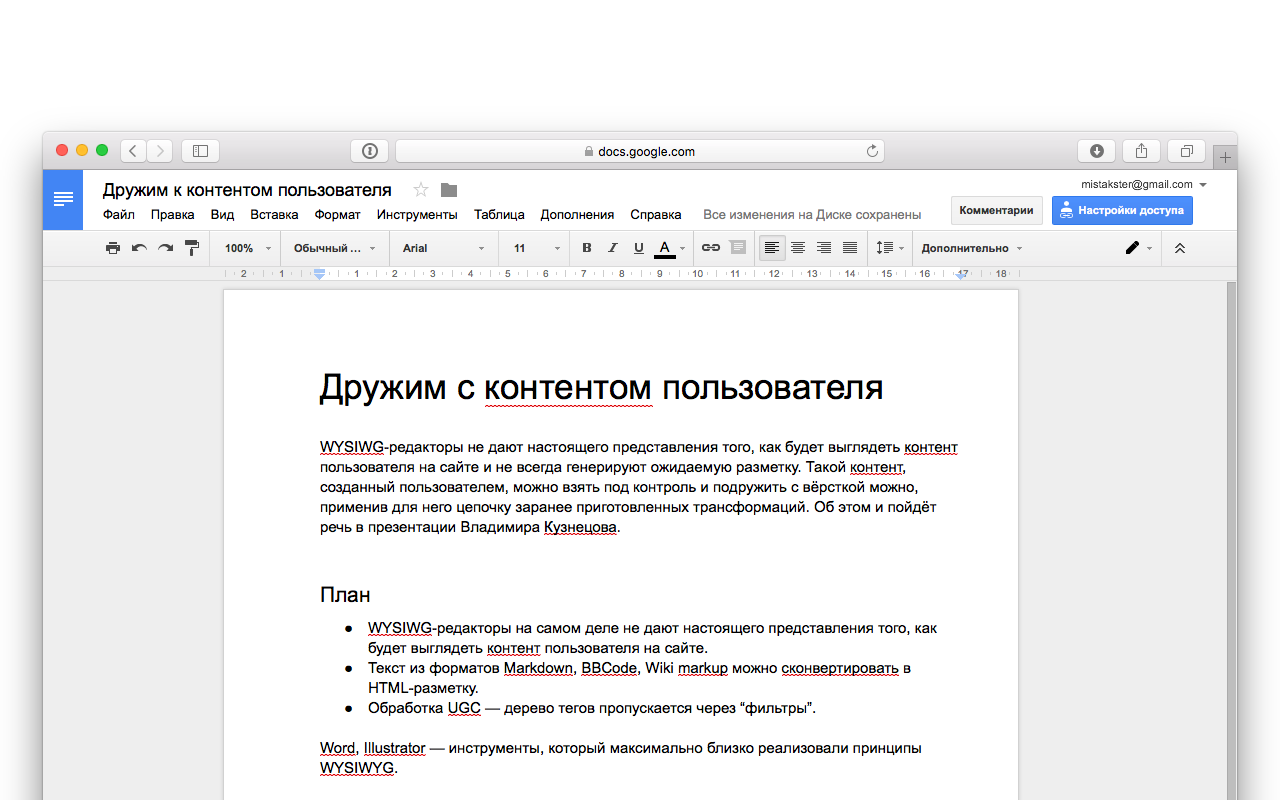Click the Google Docs home icon
1280x800 pixels.
point(63,199)
